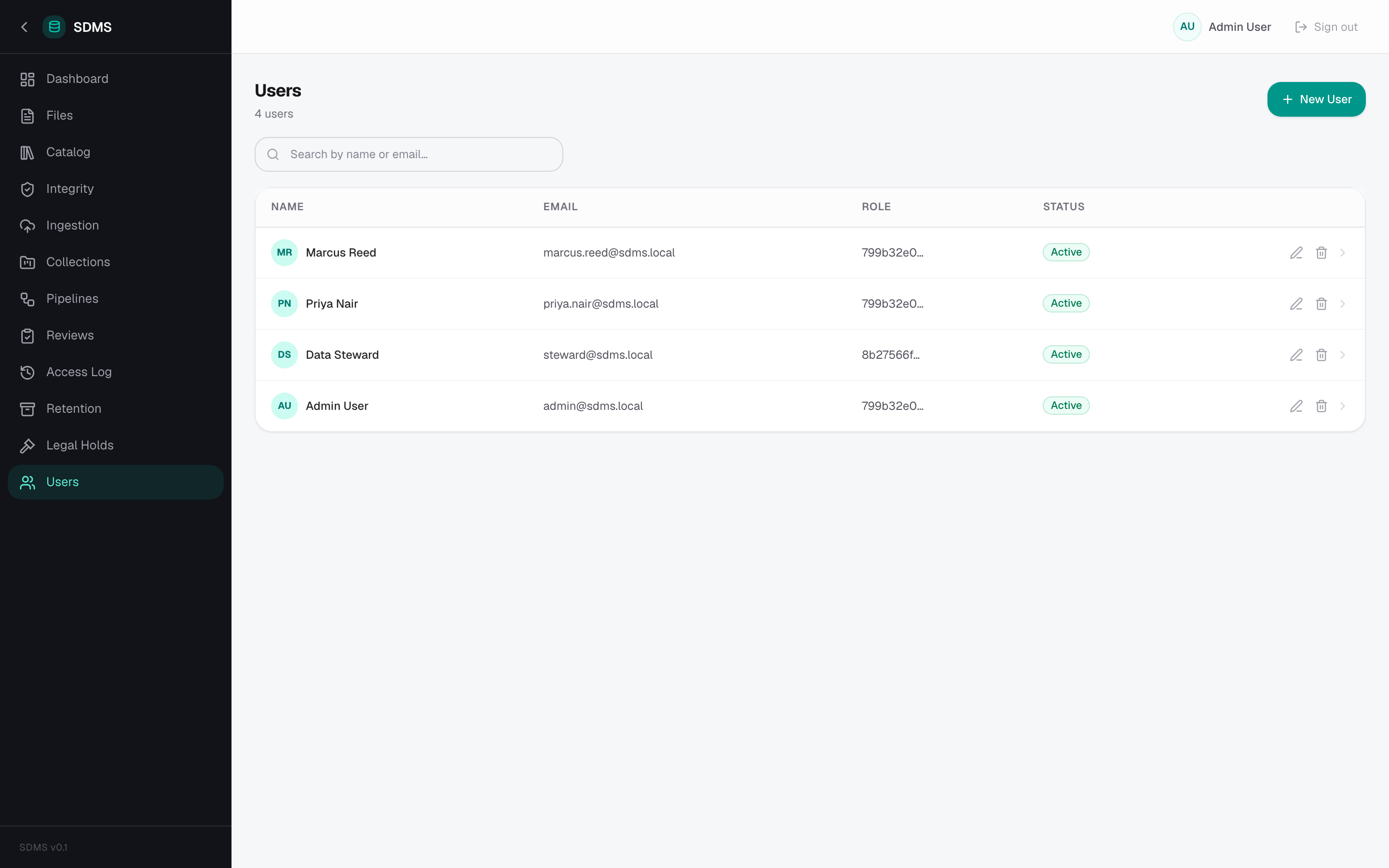This screenshot has width=1389, height=868.
Task: Click the Integrity shield icon
Action: tap(27, 190)
